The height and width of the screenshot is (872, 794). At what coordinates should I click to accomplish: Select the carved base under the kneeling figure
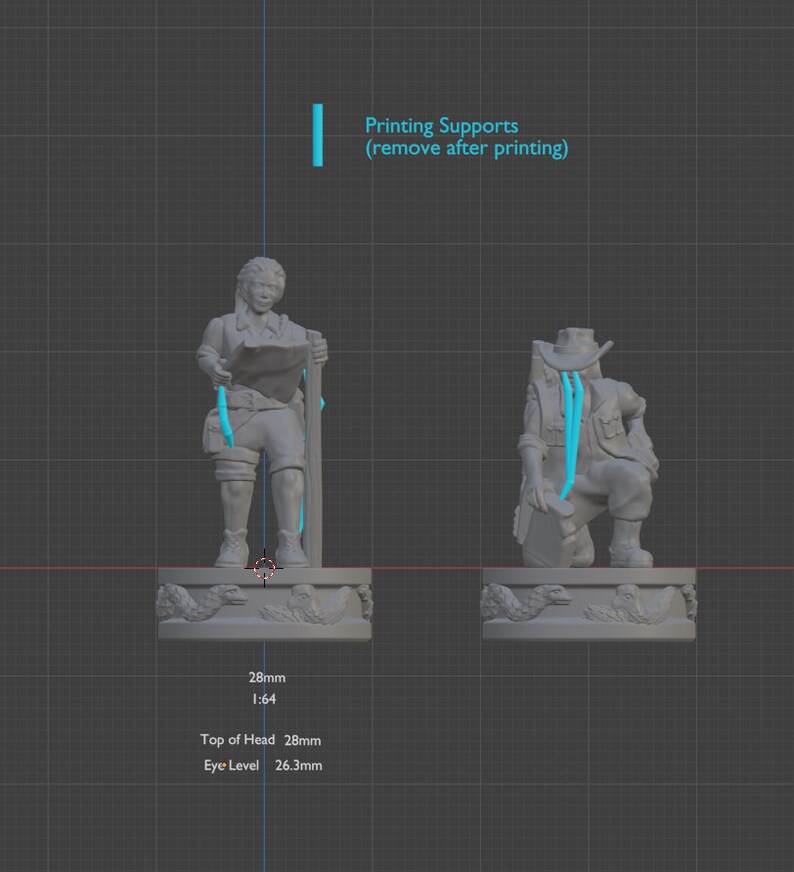click(589, 605)
